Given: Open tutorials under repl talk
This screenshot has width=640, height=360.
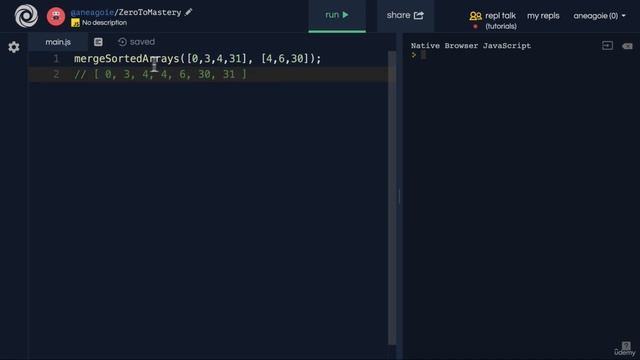Looking at the screenshot, I should pos(501,27).
